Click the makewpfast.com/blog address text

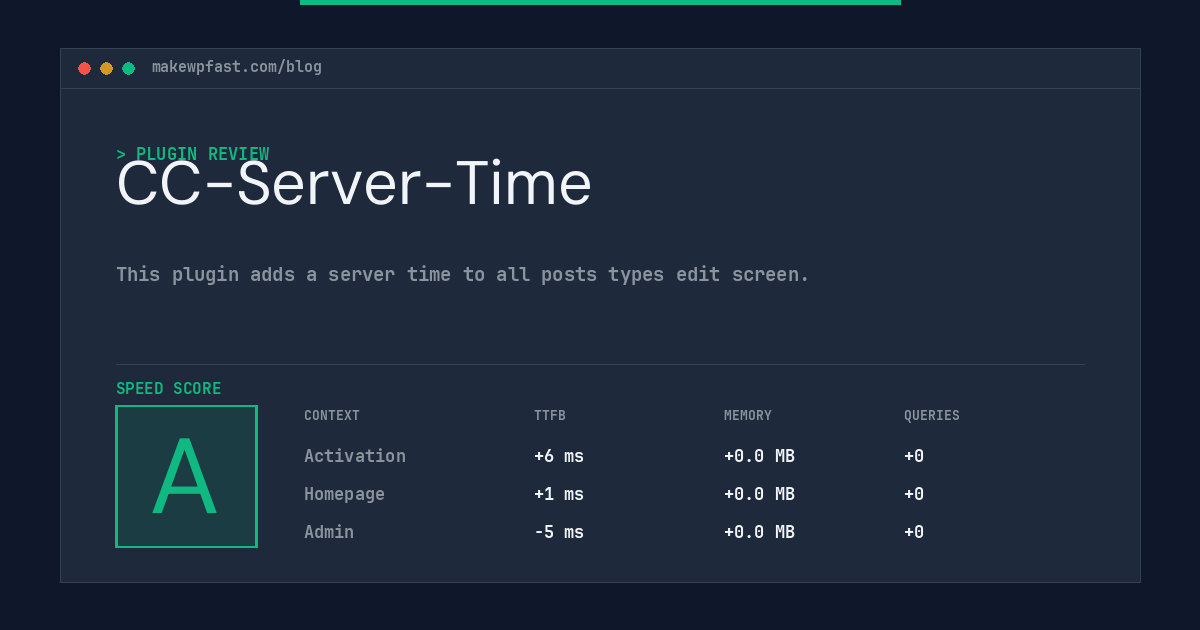[x=237, y=67]
